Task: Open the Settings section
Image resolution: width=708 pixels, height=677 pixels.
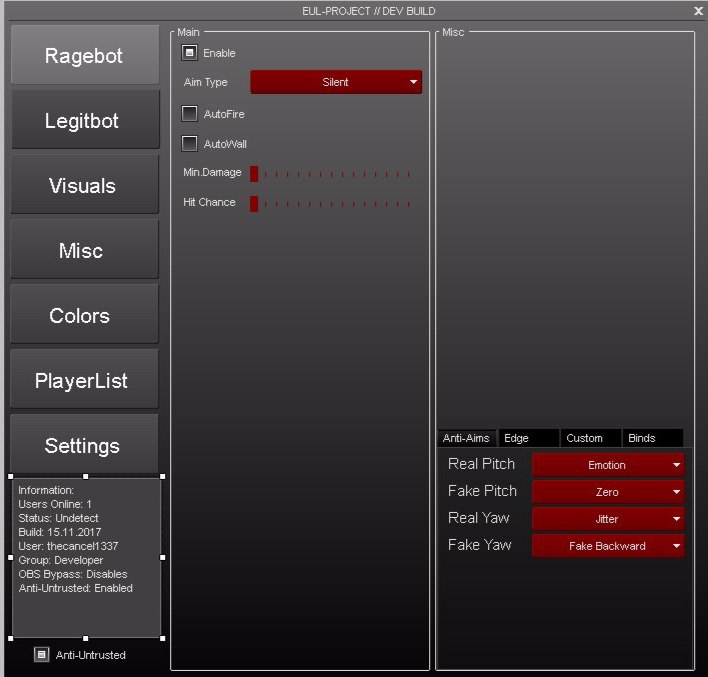Action: [x=85, y=445]
